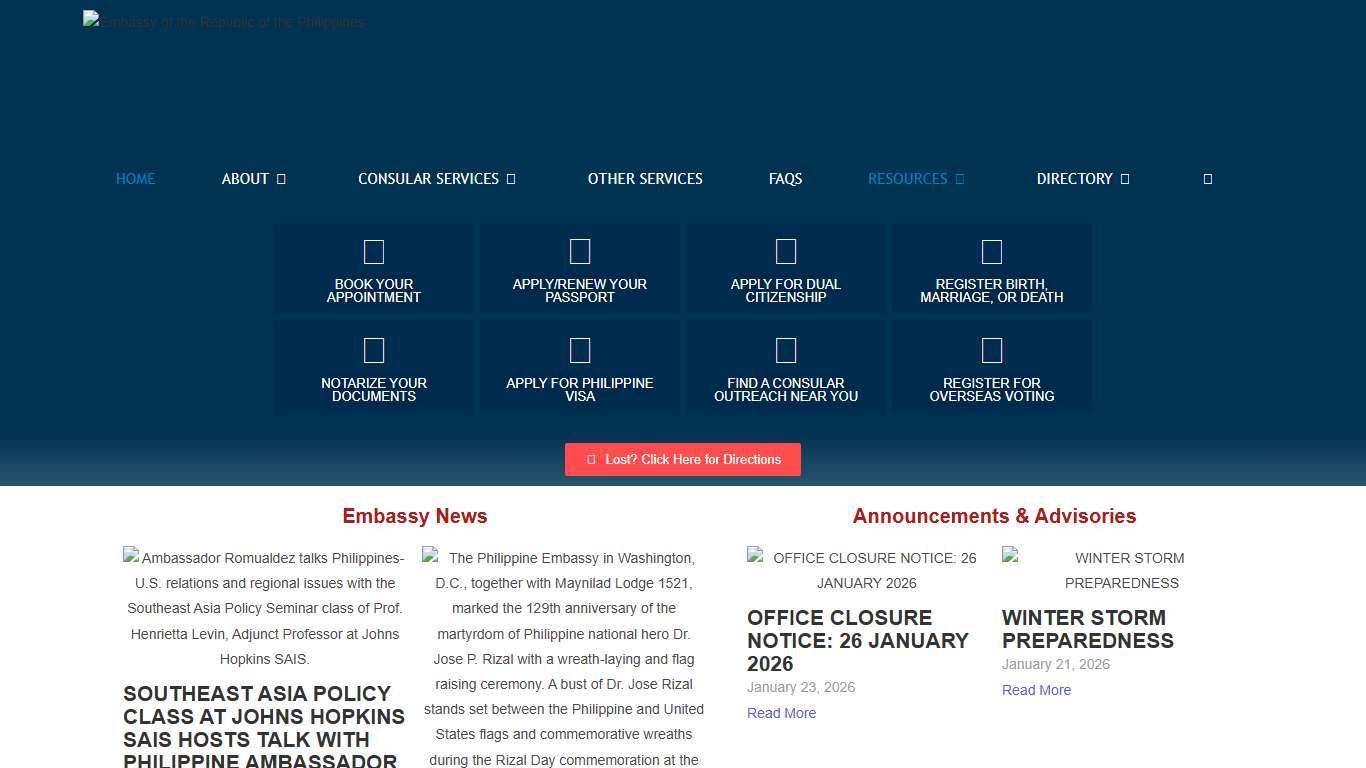Click the icon at far right of navigation bar
Screen dimensions: 1366x768
(1207, 179)
